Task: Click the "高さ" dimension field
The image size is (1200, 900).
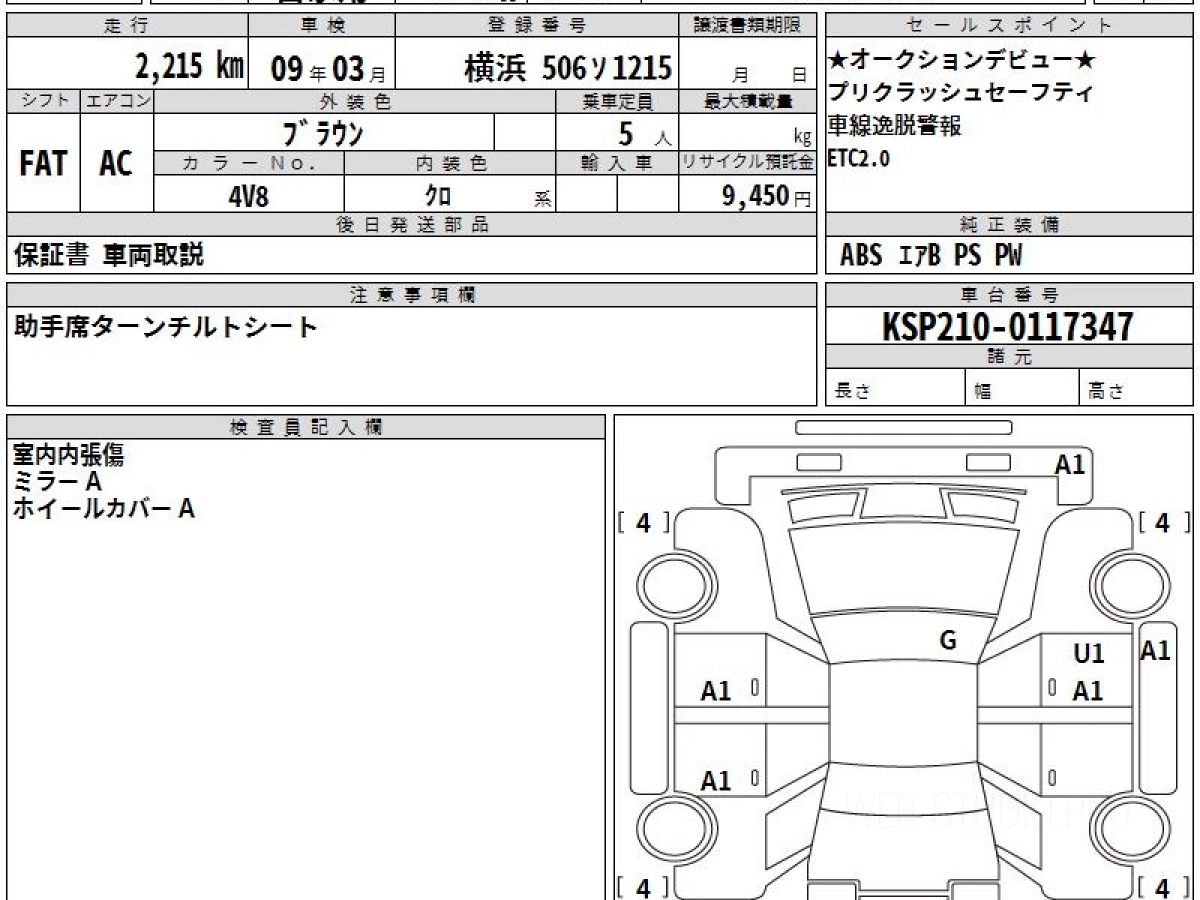Action: (1136, 388)
